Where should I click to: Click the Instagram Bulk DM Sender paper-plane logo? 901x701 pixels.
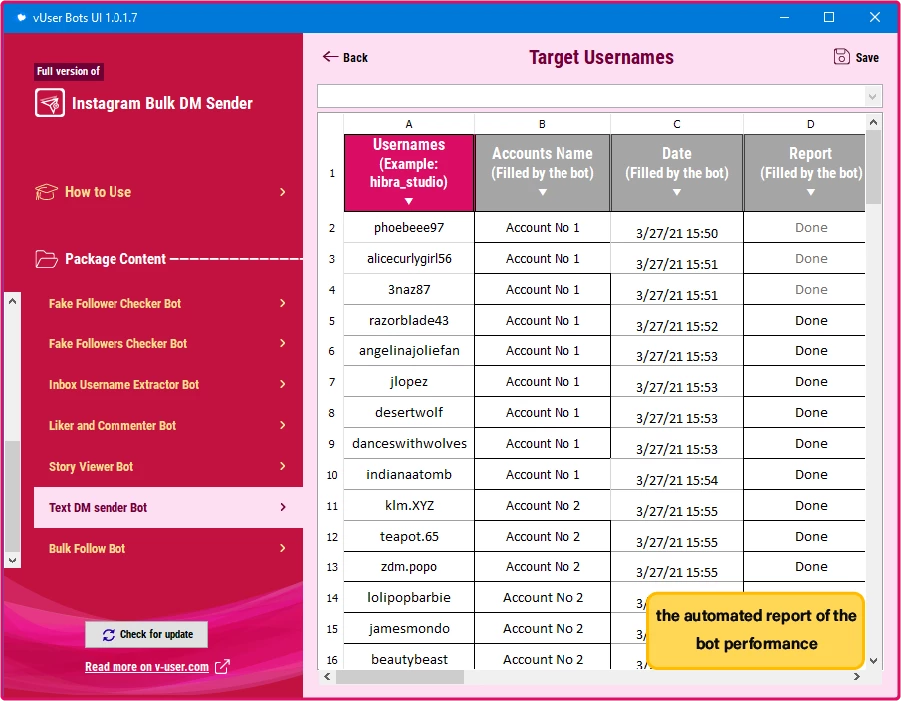[x=49, y=103]
